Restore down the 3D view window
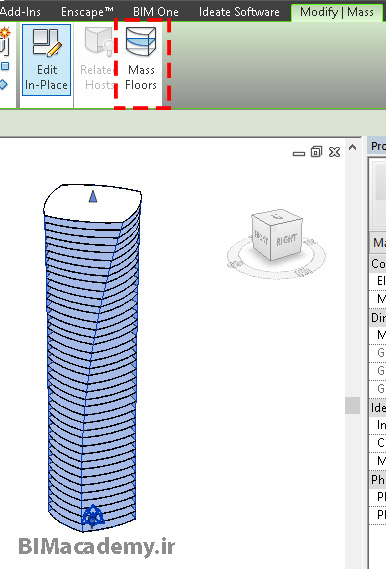Image resolution: width=386 pixels, height=569 pixels. coord(316,152)
